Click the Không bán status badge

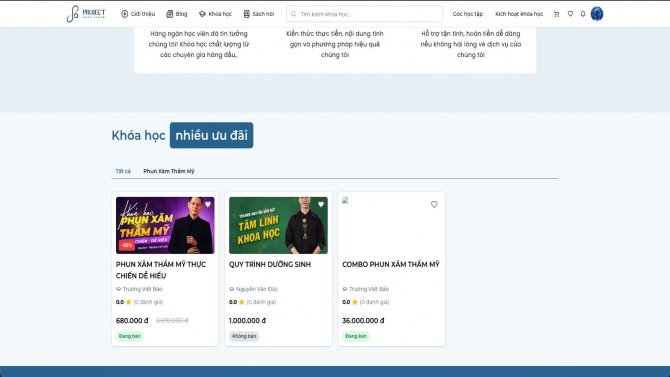pyautogui.click(x=244, y=336)
